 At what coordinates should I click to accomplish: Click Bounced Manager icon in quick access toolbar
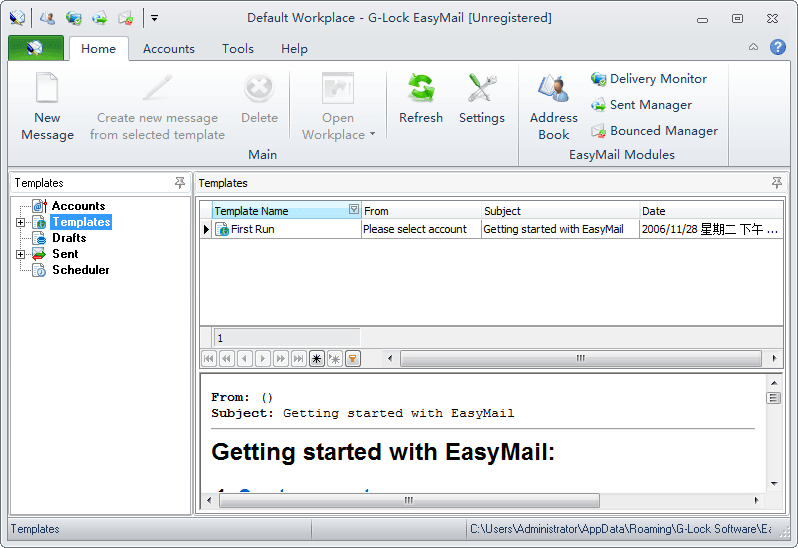(x=126, y=19)
